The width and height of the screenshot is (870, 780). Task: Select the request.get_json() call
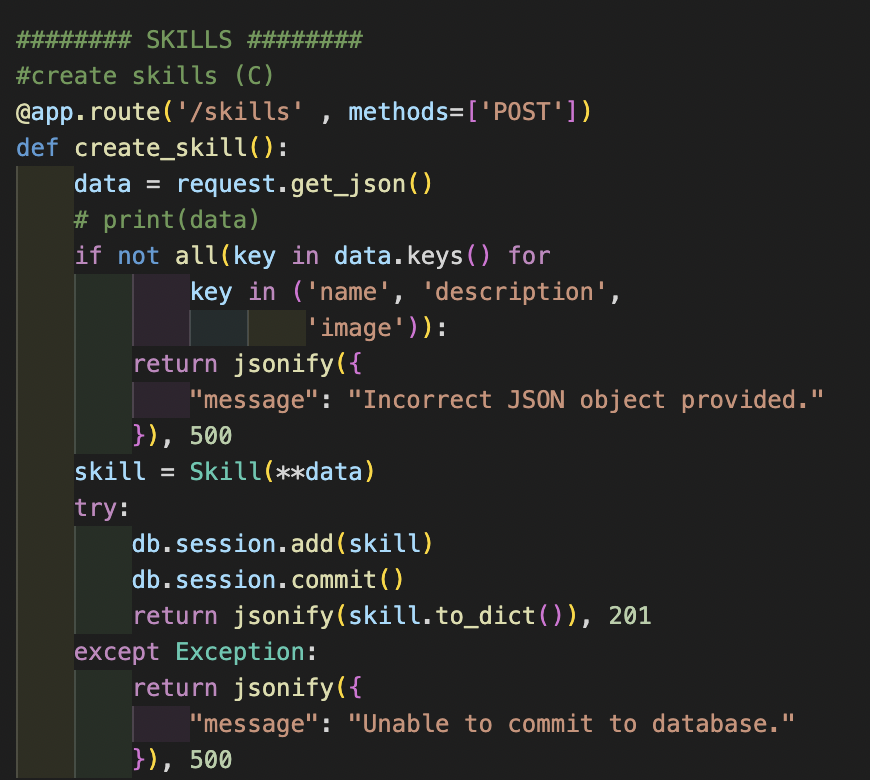300,183
